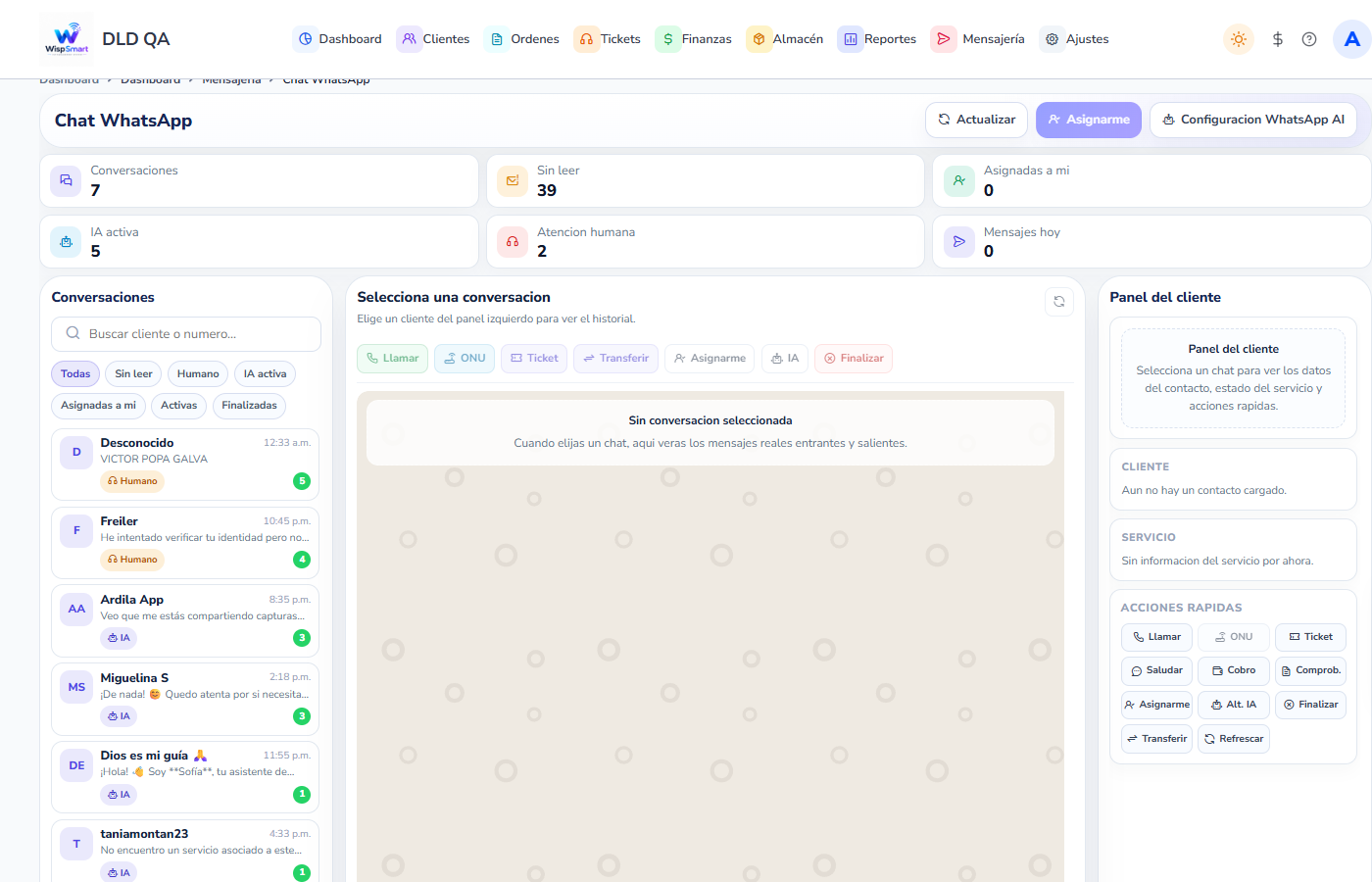Image resolution: width=1372 pixels, height=882 pixels.
Task: Select the IA activa filter chip
Action: [265, 373]
